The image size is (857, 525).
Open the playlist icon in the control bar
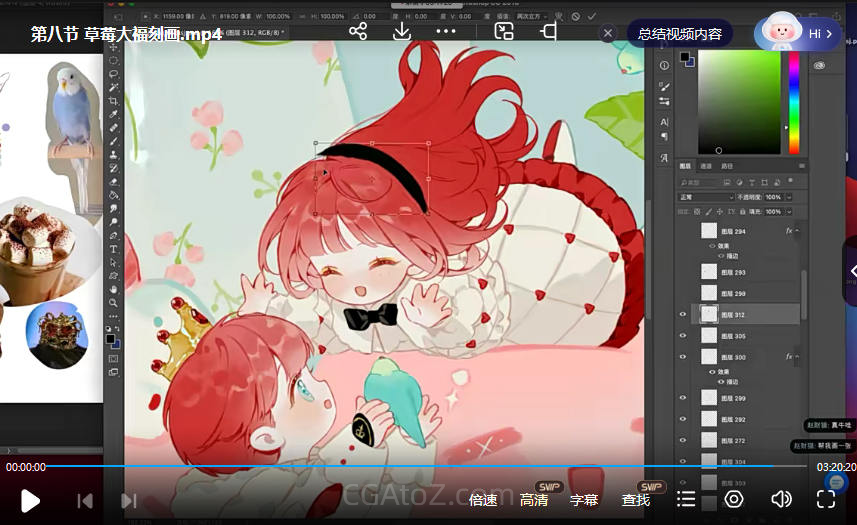(x=686, y=499)
